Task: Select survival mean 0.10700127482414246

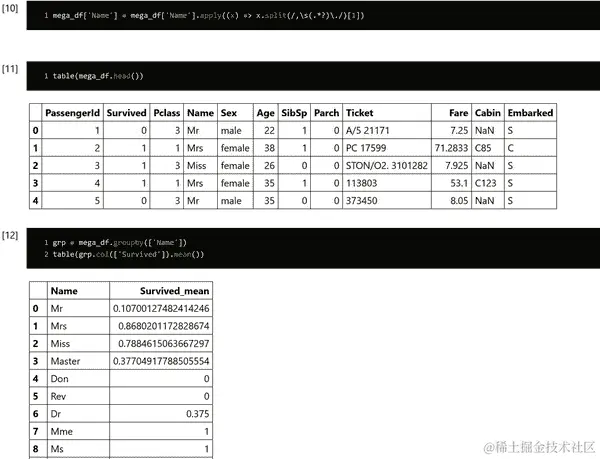Action: coord(161,308)
